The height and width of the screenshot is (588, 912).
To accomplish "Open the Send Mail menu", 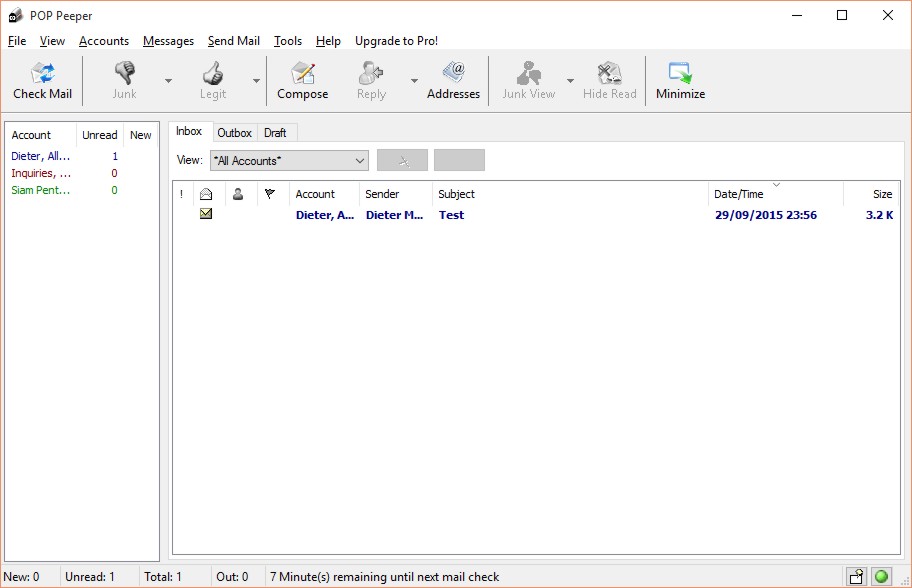I will (234, 41).
